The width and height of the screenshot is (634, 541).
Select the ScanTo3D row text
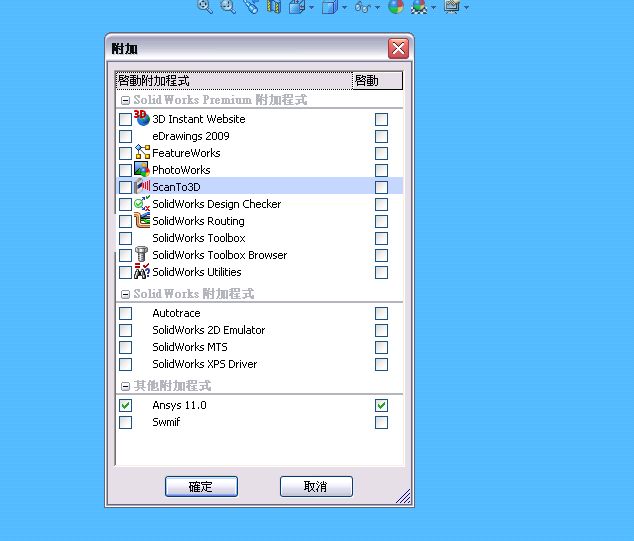176,187
